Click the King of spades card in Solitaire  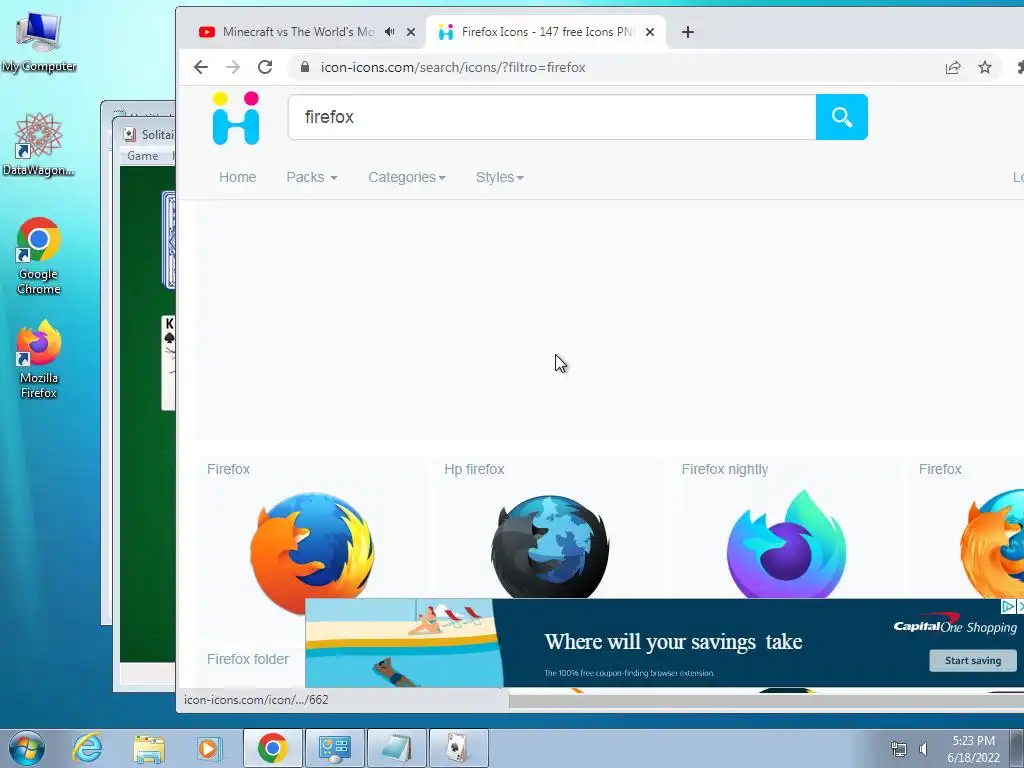click(x=168, y=362)
